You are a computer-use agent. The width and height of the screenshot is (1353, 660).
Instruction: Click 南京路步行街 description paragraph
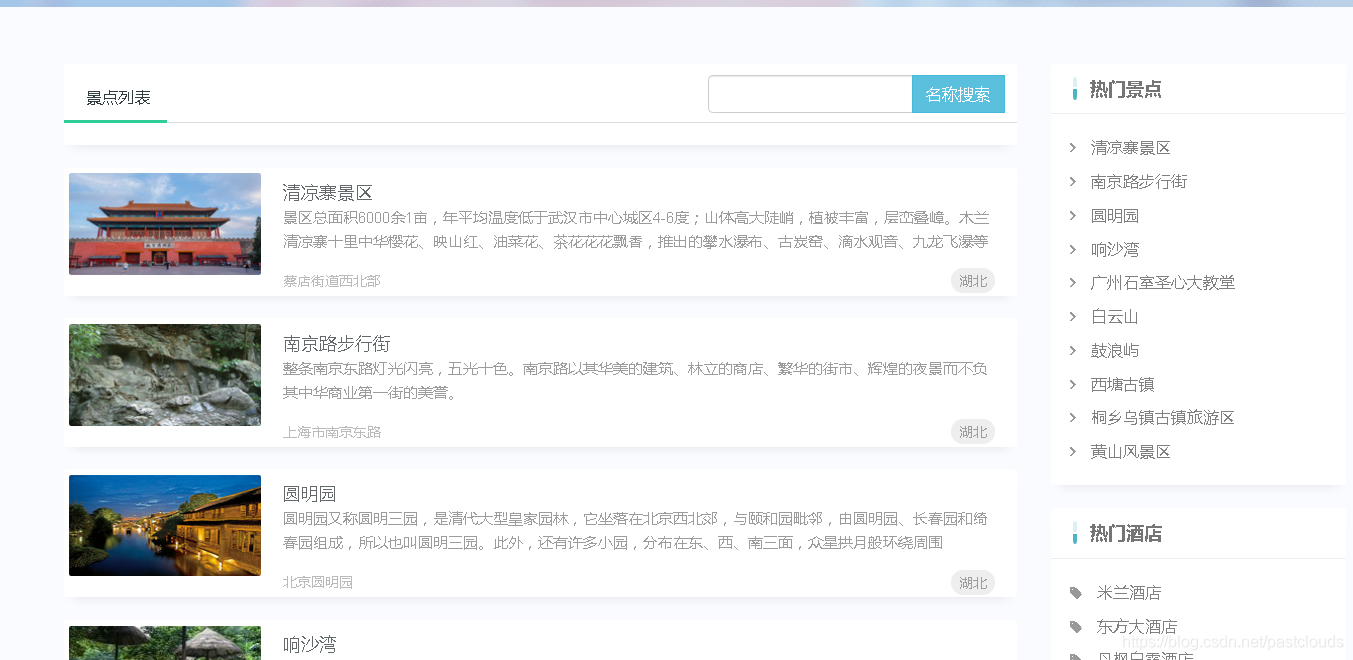[636, 381]
